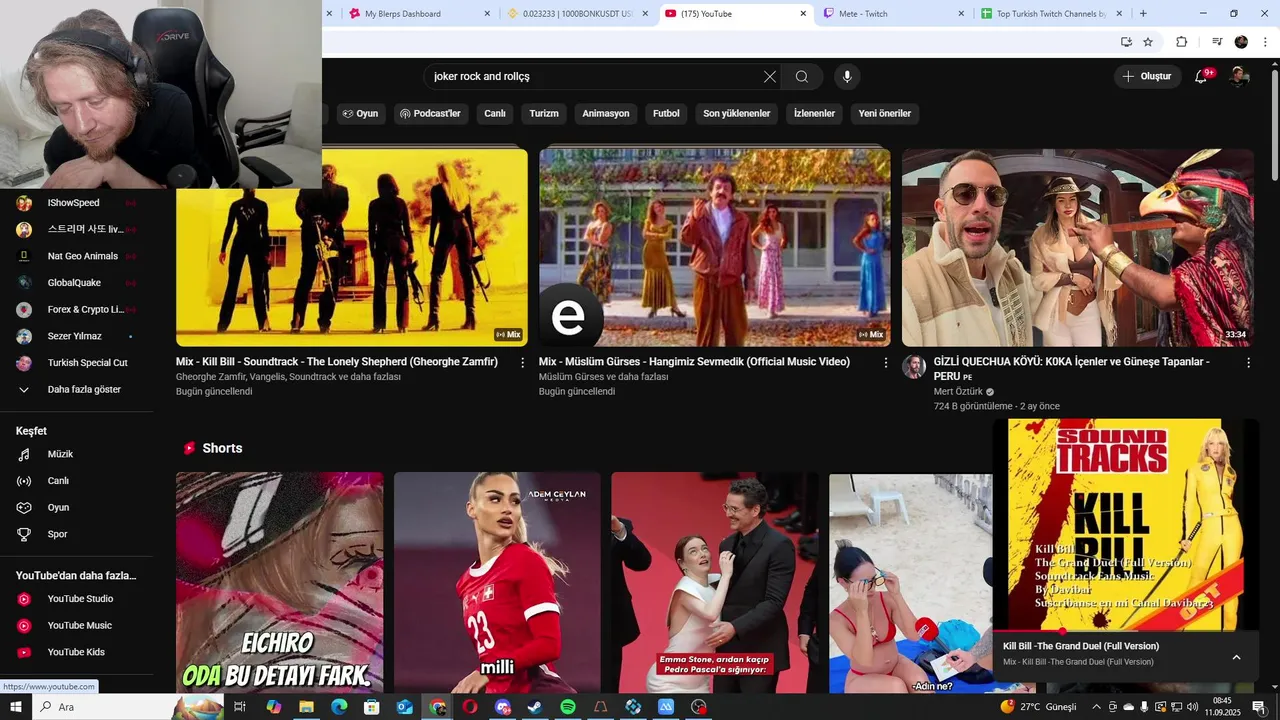Image resolution: width=1280 pixels, height=720 pixels.
Task: Open options for Kill Bill Soundtrack mix
Action: point(522,363)
